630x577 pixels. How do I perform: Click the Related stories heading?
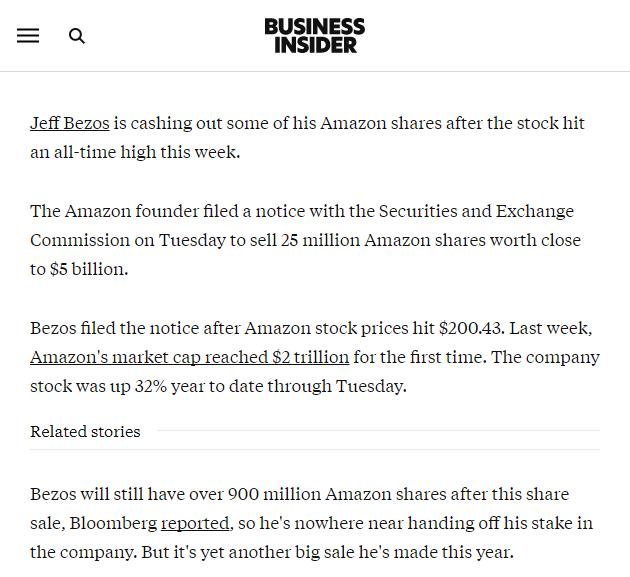click(x=85, y=432)
